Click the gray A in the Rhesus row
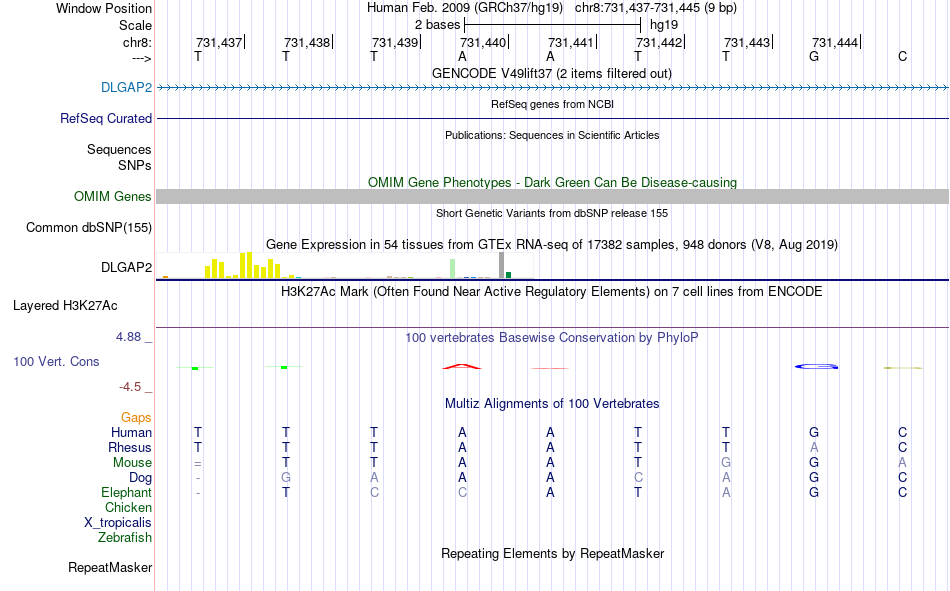950x591 pixels. click(x=814, y=447)
